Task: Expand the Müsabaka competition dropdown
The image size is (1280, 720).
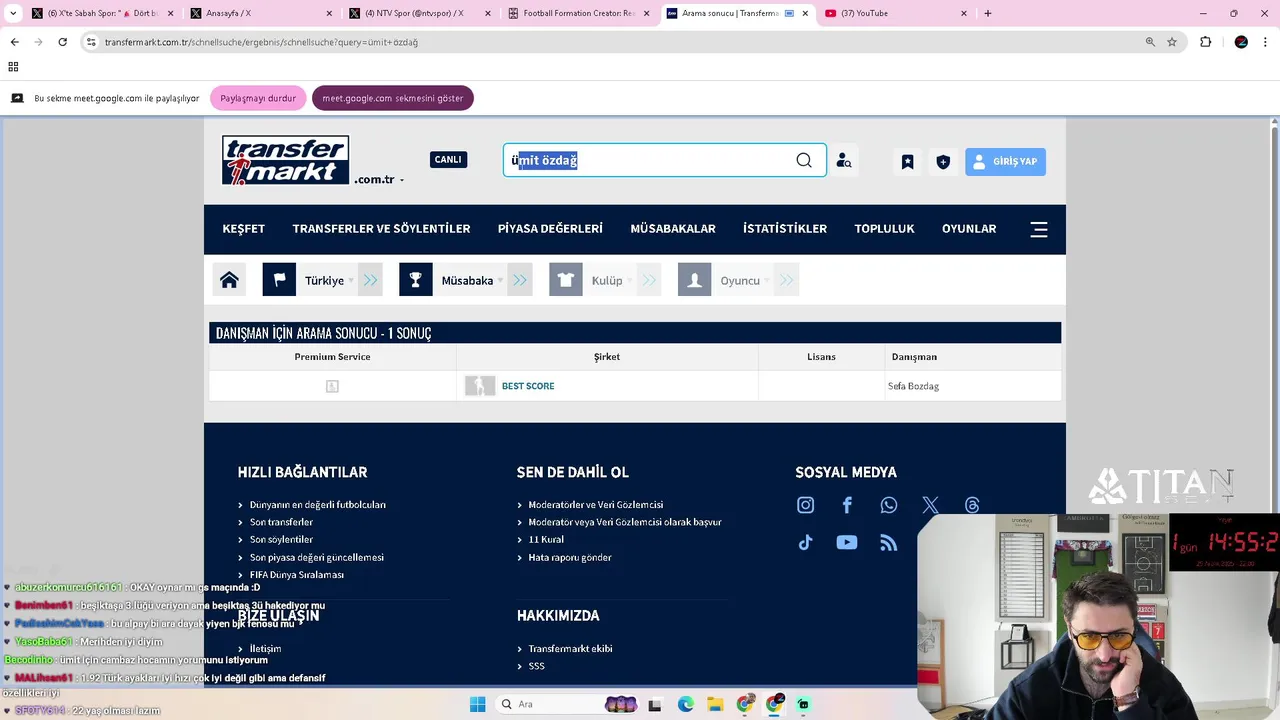Action: pos(500,281)
